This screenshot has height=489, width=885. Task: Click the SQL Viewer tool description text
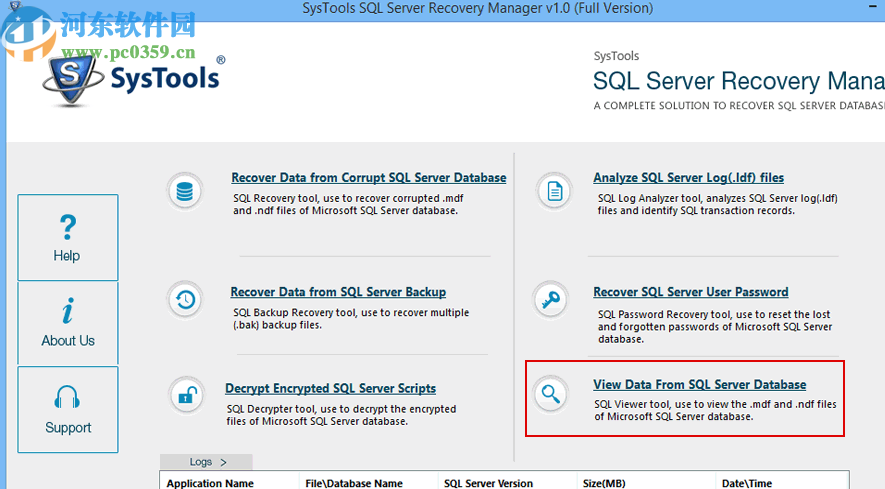pos(715,411)
